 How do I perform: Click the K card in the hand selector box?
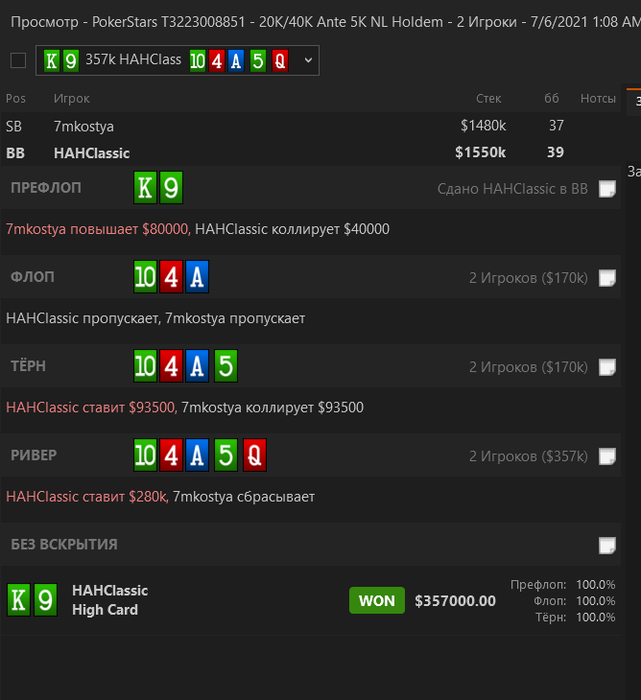[52, 60]
